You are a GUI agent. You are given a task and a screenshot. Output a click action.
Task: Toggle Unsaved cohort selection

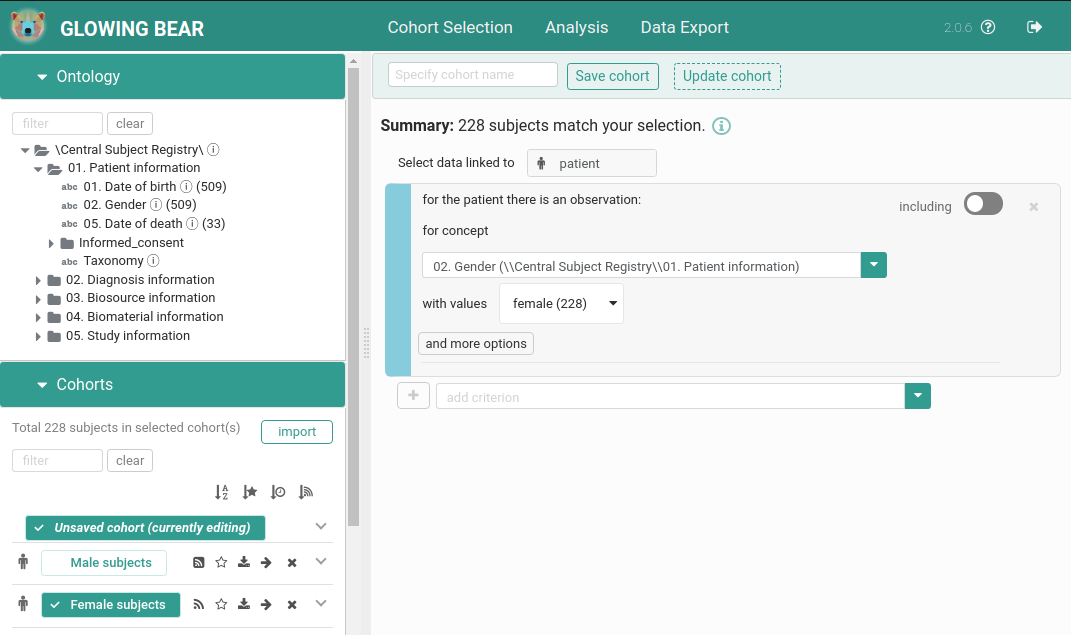[145, 528]
